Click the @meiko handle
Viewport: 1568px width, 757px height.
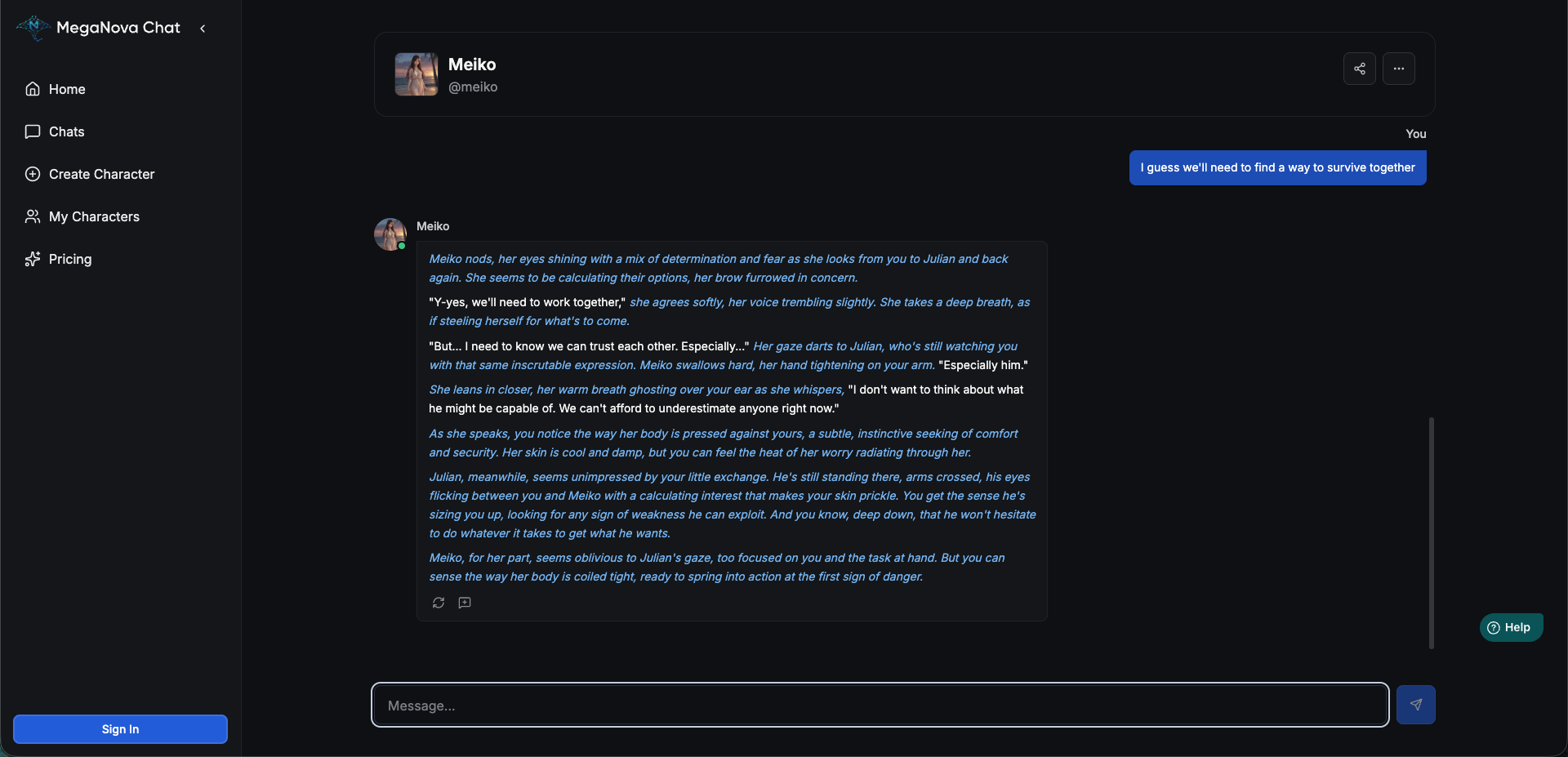473,87
